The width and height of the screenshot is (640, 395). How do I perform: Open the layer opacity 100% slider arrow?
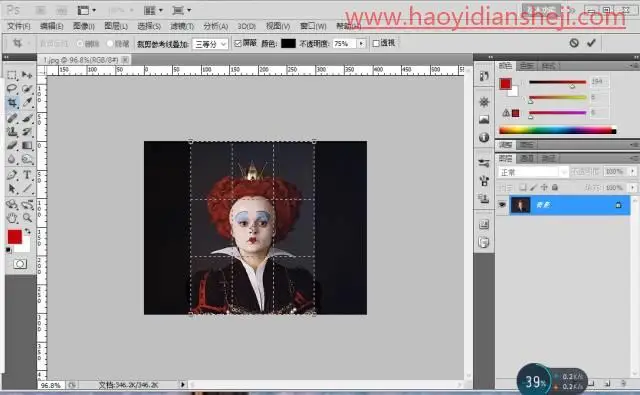point(633,172)
